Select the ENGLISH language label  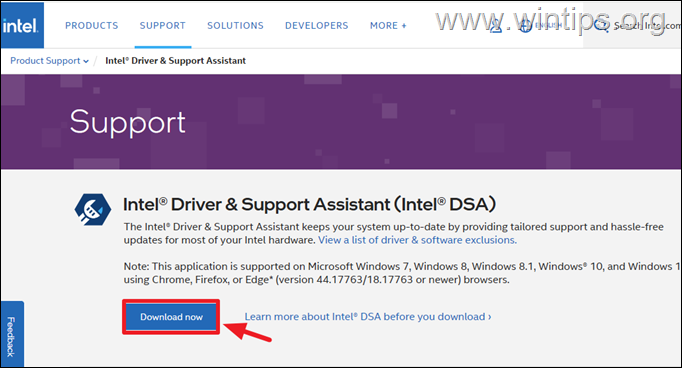click(x=548, y=26)
